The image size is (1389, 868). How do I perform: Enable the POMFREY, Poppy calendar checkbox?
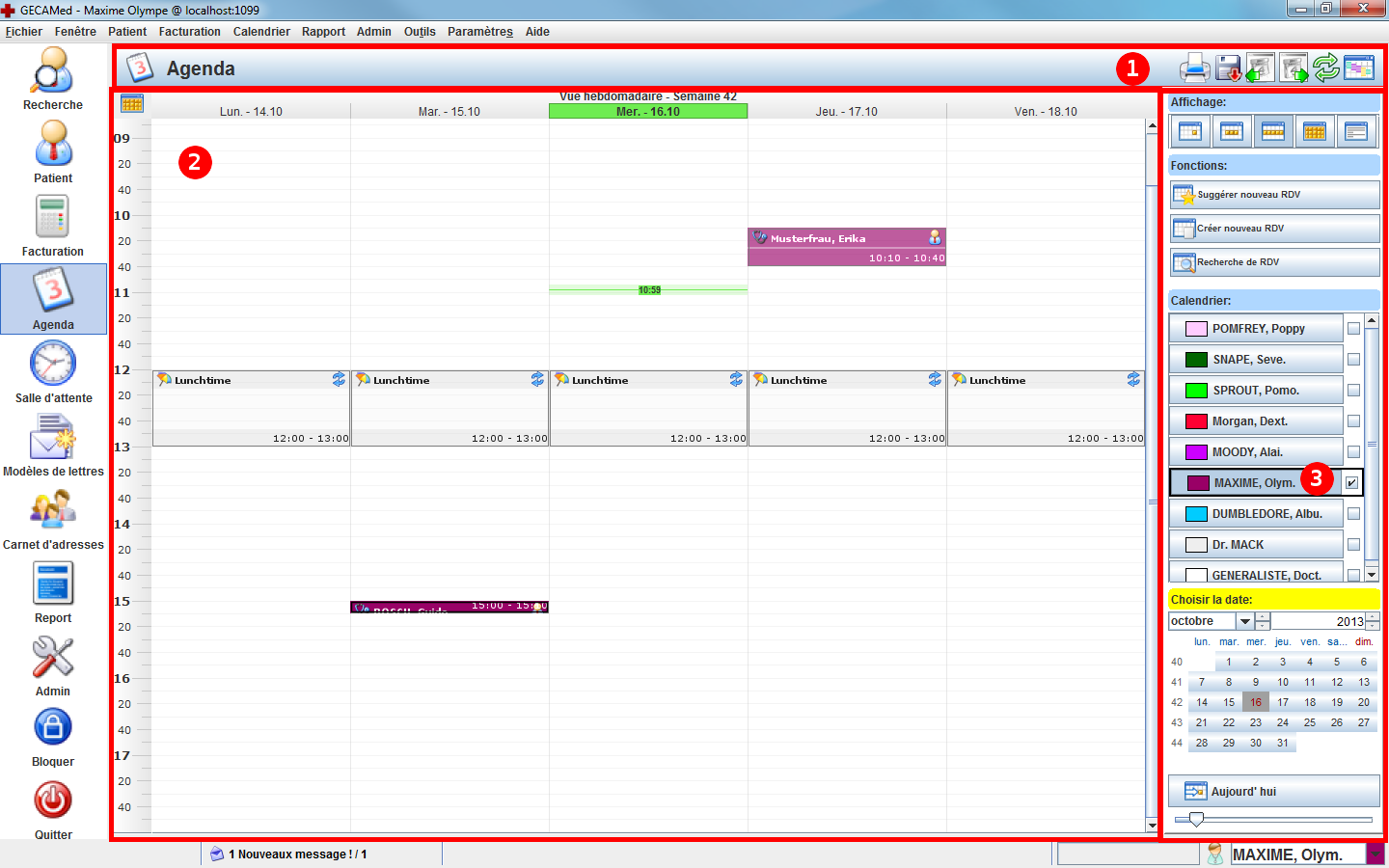[x=1353, y=329]
